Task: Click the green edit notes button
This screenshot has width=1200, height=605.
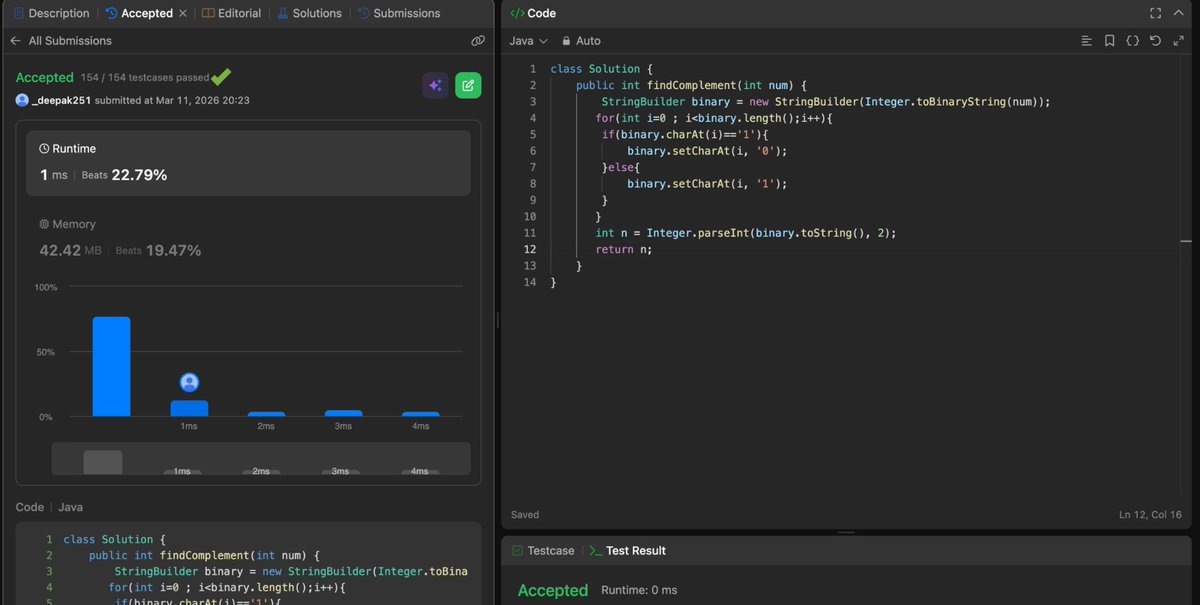Action: [x=468, y=86]
